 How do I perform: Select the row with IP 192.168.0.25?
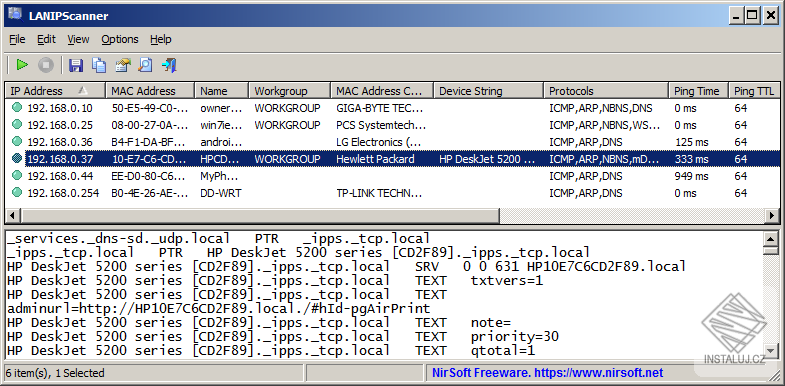[392, 125]
